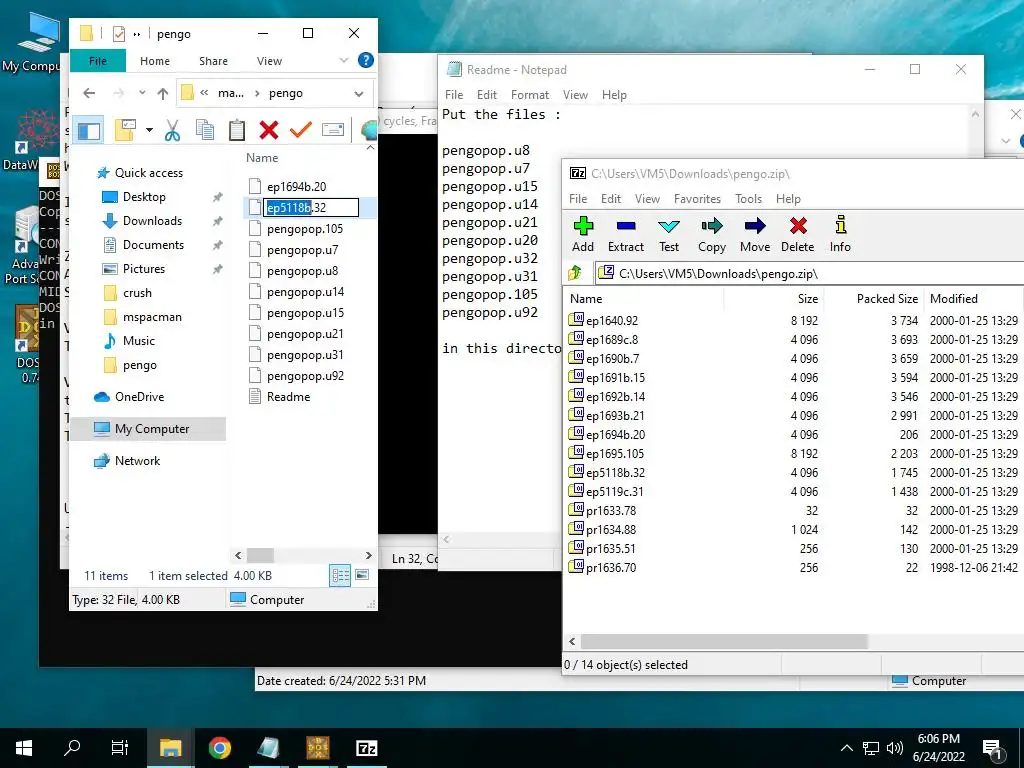1024x768 pixels.
Task: Open Notepad Edit menu
Action: click(487, 95)
